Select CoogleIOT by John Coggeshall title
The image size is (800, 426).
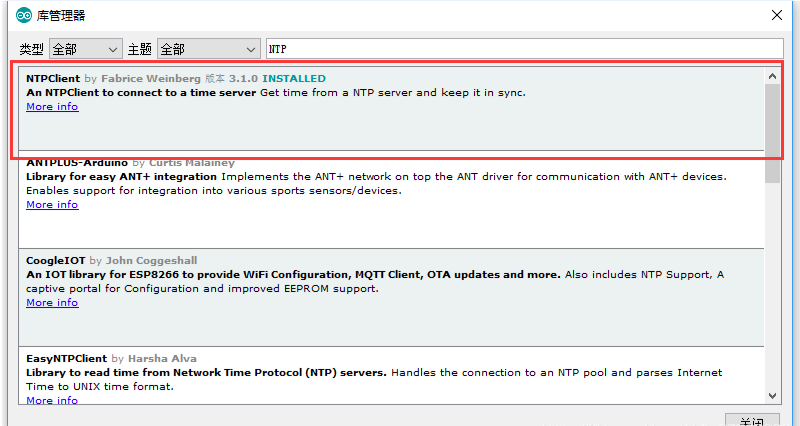[112, 261]
